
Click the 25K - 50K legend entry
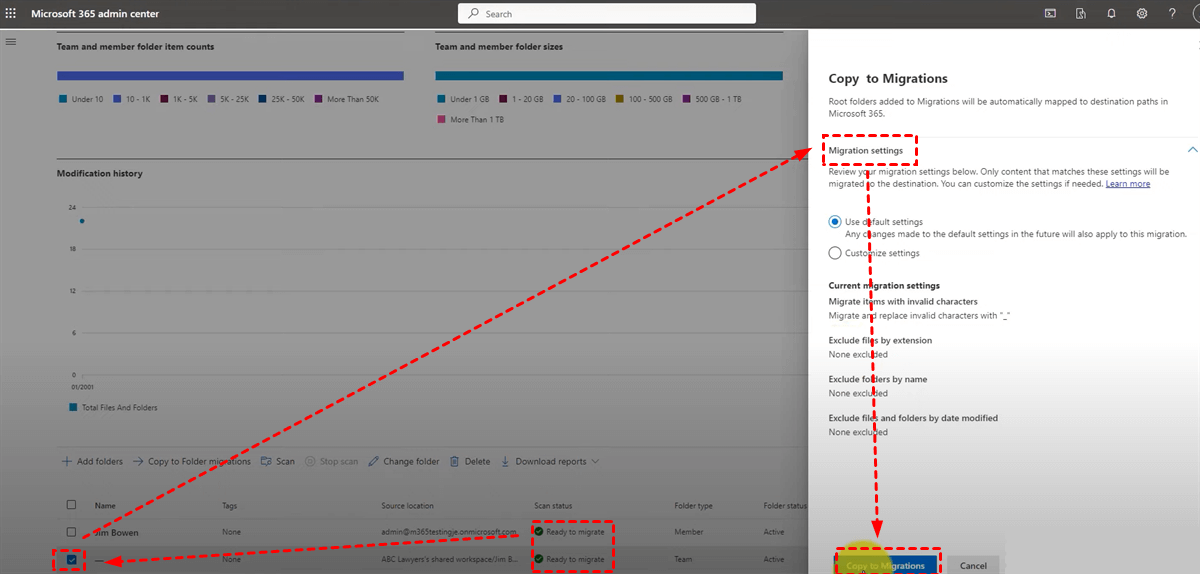pyautogui.click(x=282, y=99)
